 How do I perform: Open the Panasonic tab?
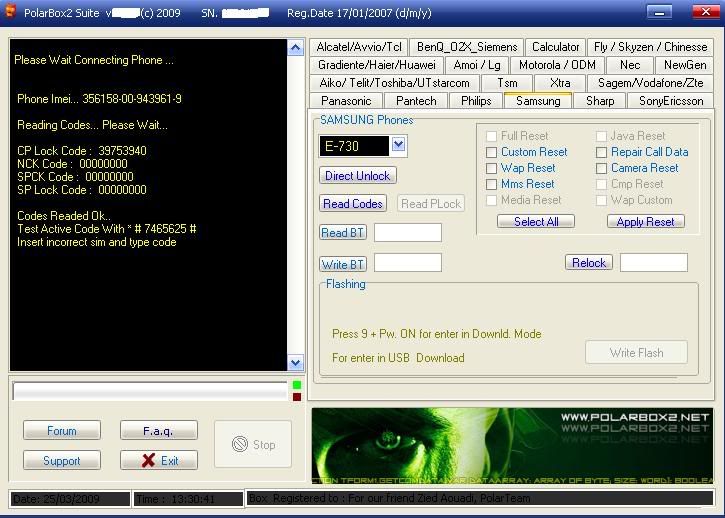tap(346, 101)
